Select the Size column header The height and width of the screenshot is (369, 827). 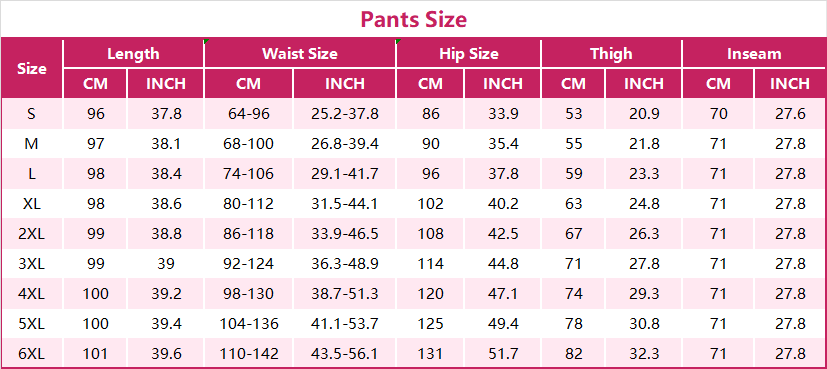pyautogui.click(x=32, y=69)
